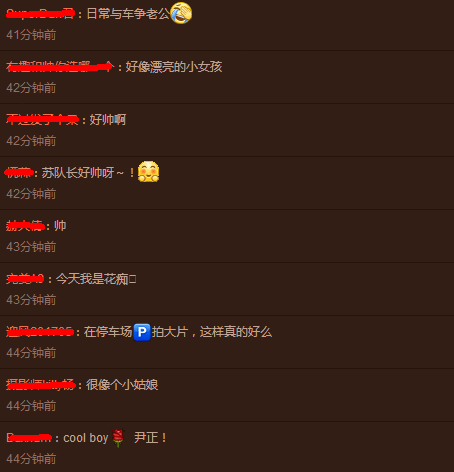Open the commenter name before 好像漂亮的小女孩
The width and height of the screenshot is (454, 472).
click(x=60, y=67)
